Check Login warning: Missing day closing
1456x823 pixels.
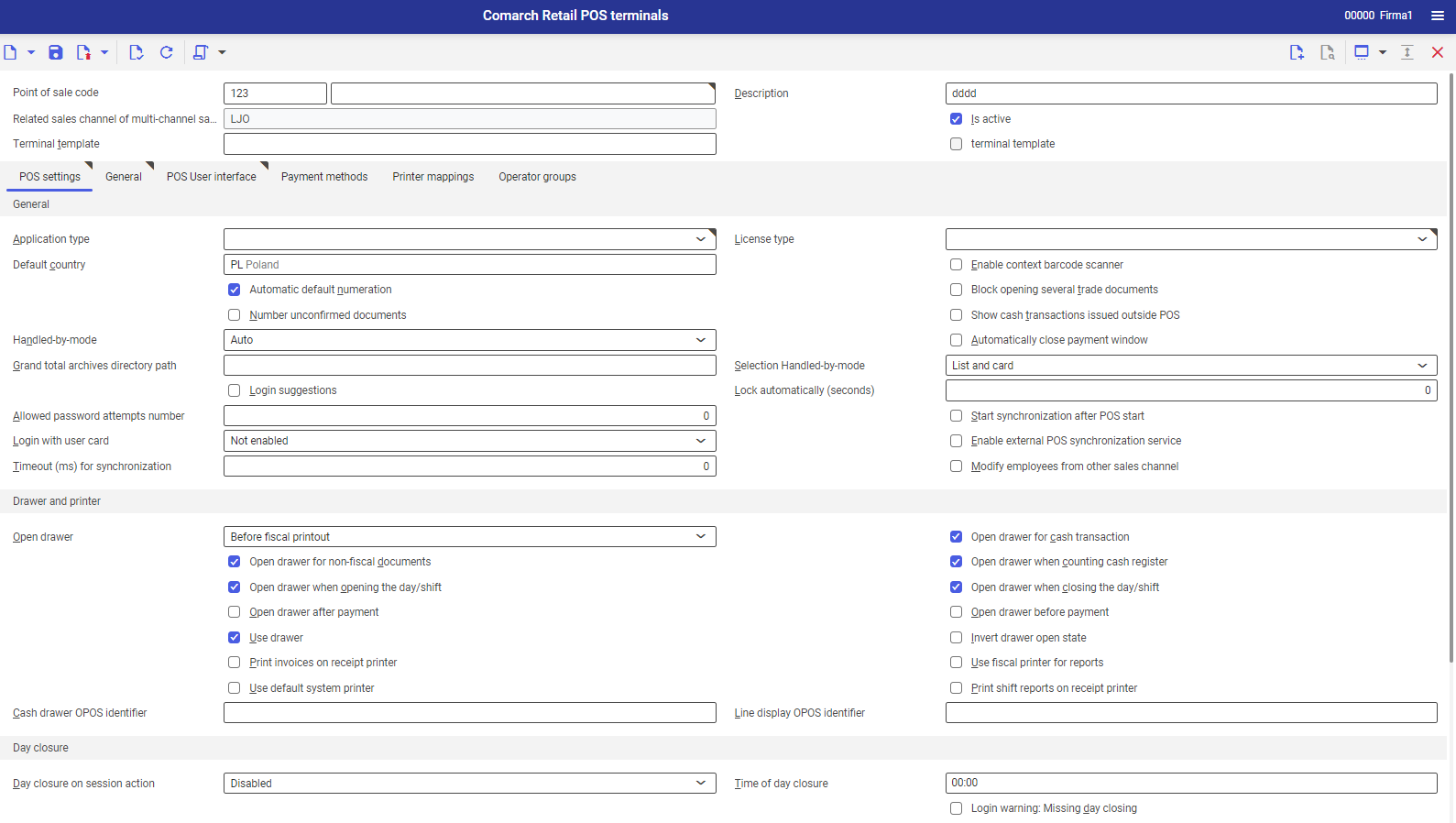tap(957, 808)
